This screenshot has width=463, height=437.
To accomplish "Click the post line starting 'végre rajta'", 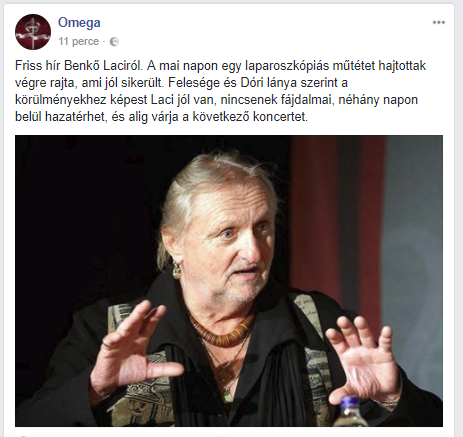I will click(x=181, y=83).
